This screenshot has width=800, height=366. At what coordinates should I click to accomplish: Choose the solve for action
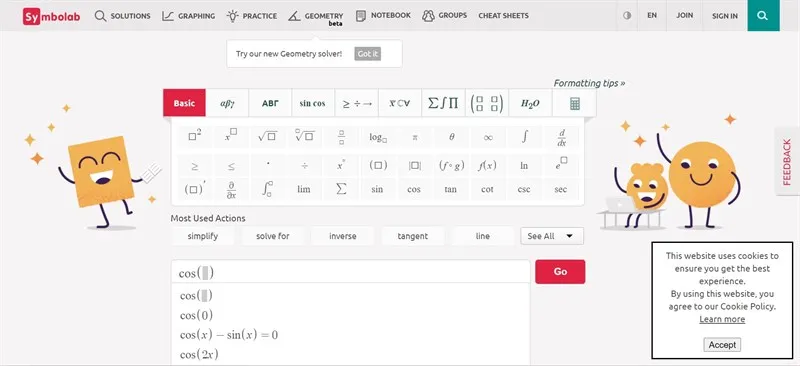coord(272,236)
